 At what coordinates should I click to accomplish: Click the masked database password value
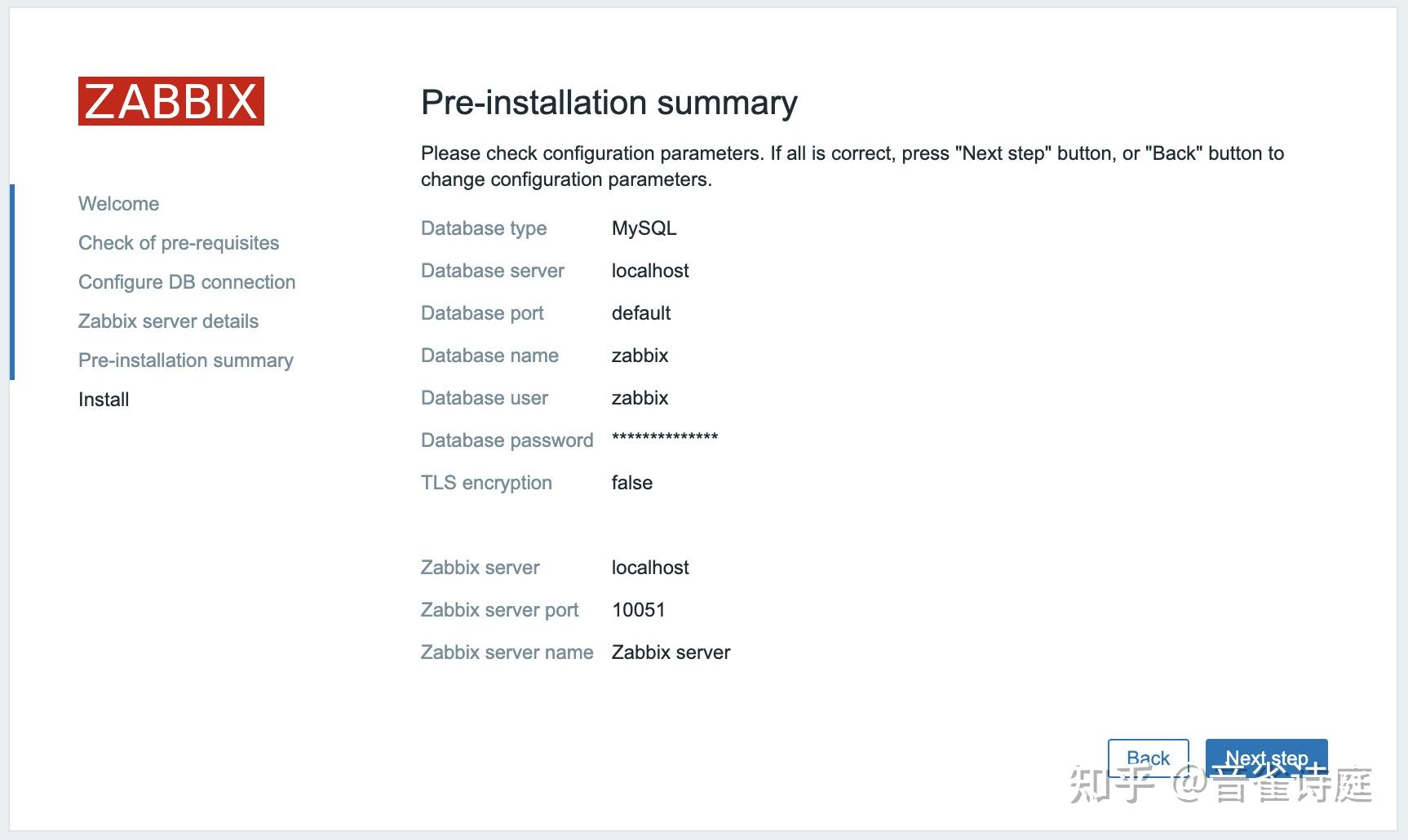pyautogui.click(x=665, y=438)
